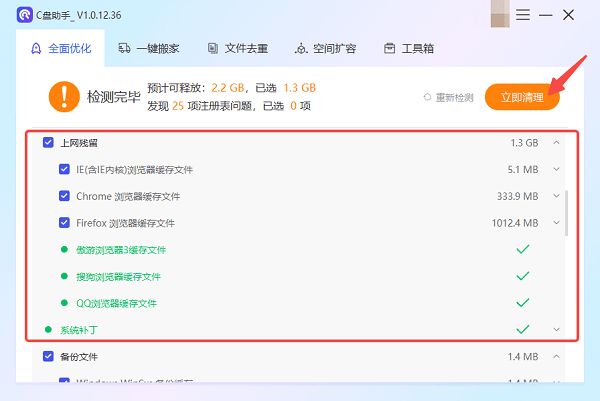
Task: Expand the IE浏览器缓存文件 row chevron
Action: pos(556,169)
